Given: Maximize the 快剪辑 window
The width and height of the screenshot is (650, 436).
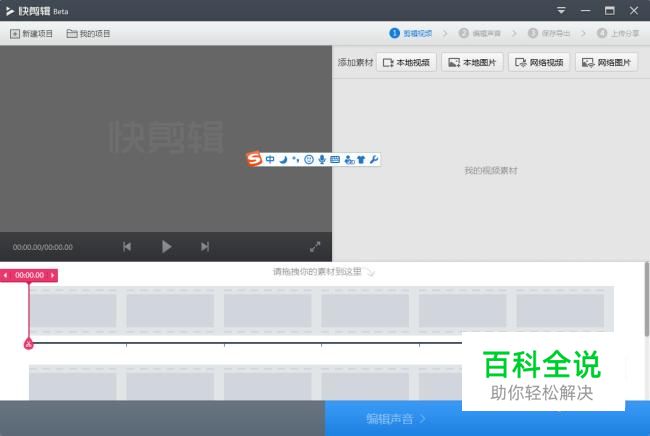Looking at the screenshot, I should click(x=609, y=10).
